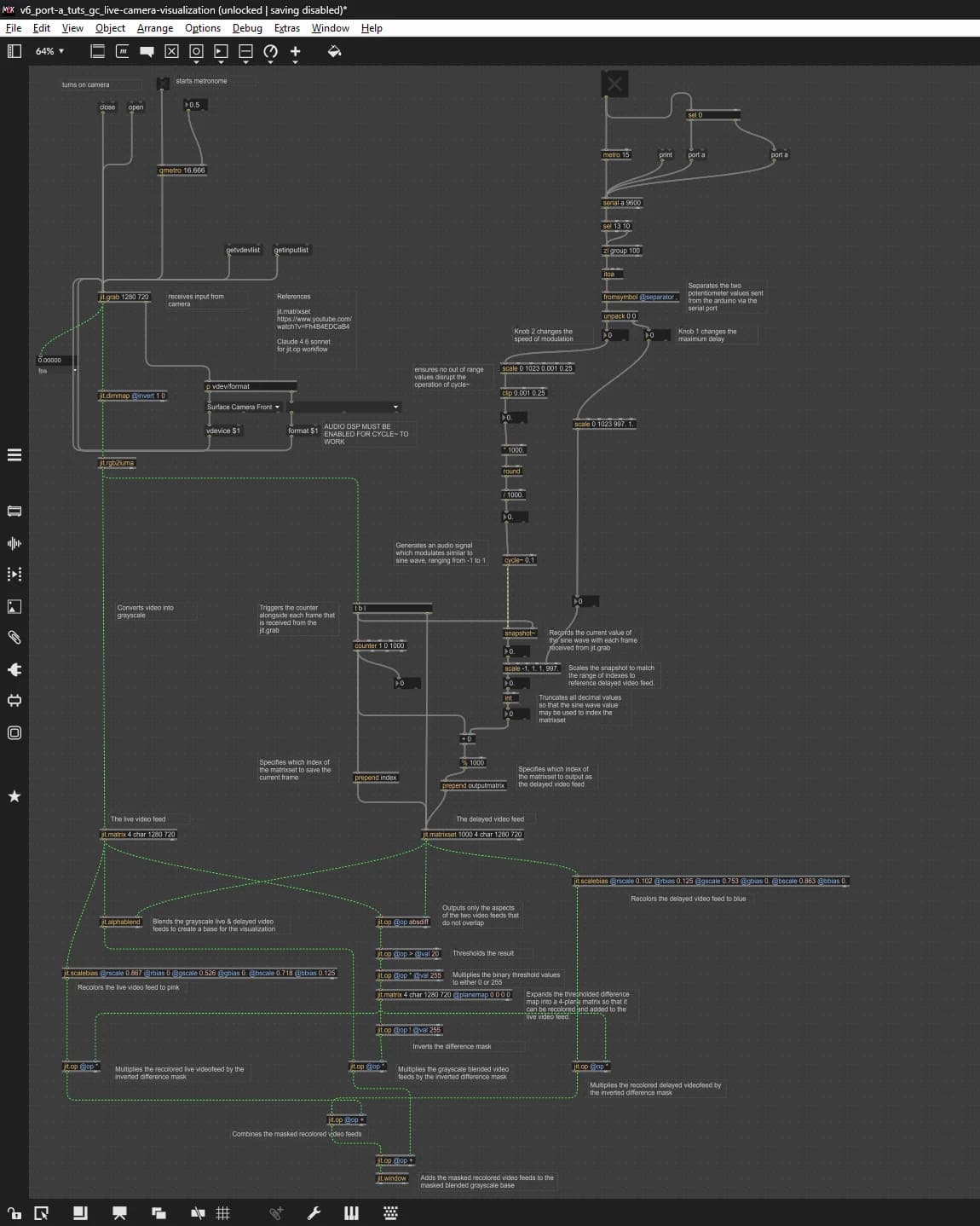Image resolution: width=980 pixels, height=1226 pixels.
Task: Select the 'qmetro 16.666' object
Action: [182, 171]
